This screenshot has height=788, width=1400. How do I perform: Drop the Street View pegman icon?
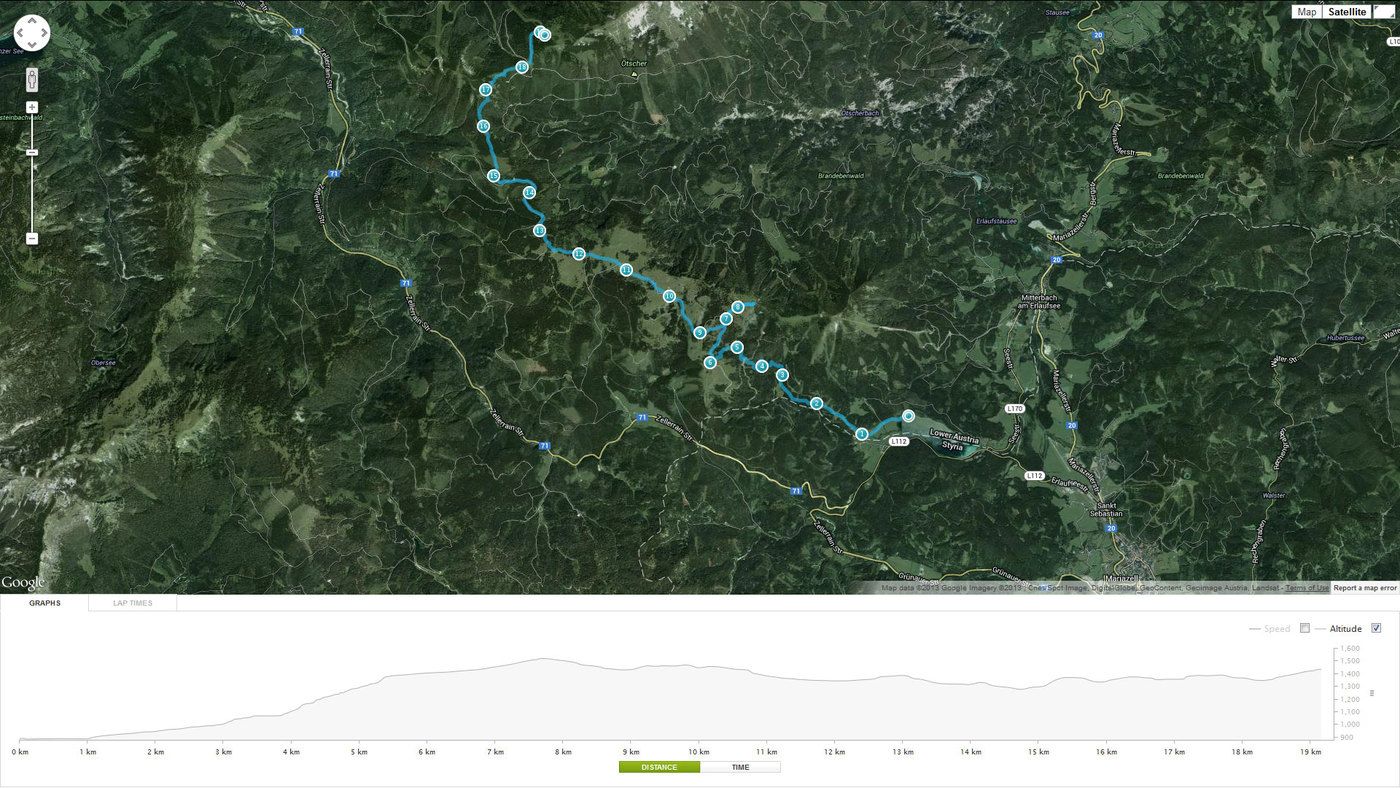[x=32, y=78]
